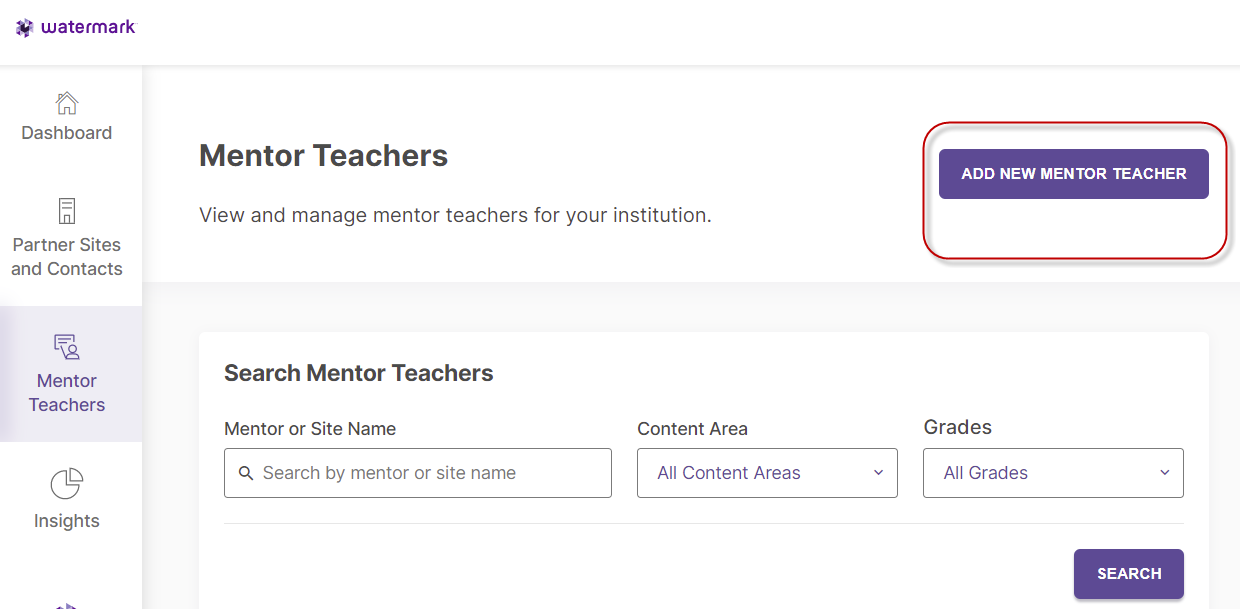Open the All Grades dropdown
Screen dimensions: 1240x609
(1053, 473)
